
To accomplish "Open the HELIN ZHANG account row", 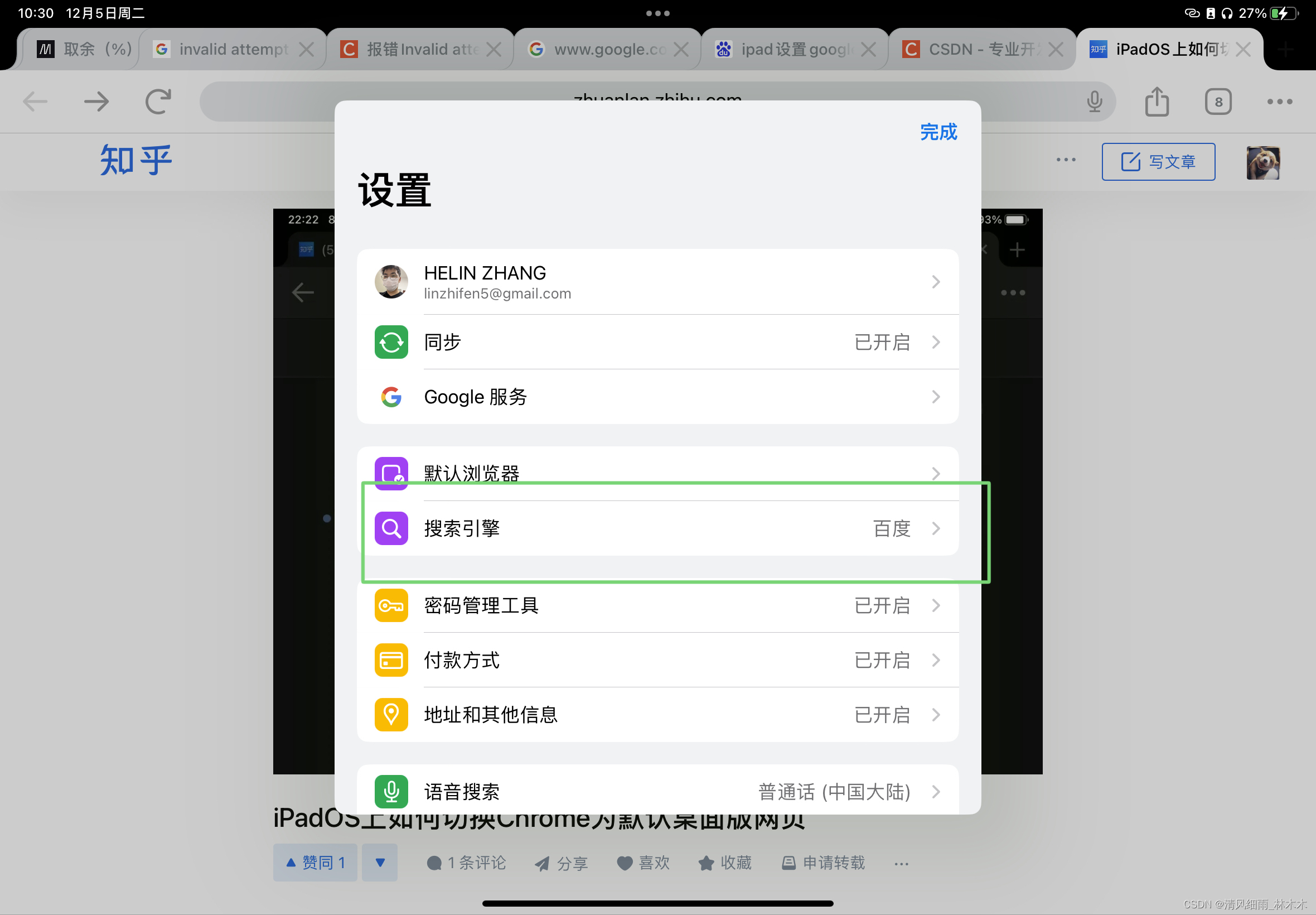I will (x=657, y=282).
